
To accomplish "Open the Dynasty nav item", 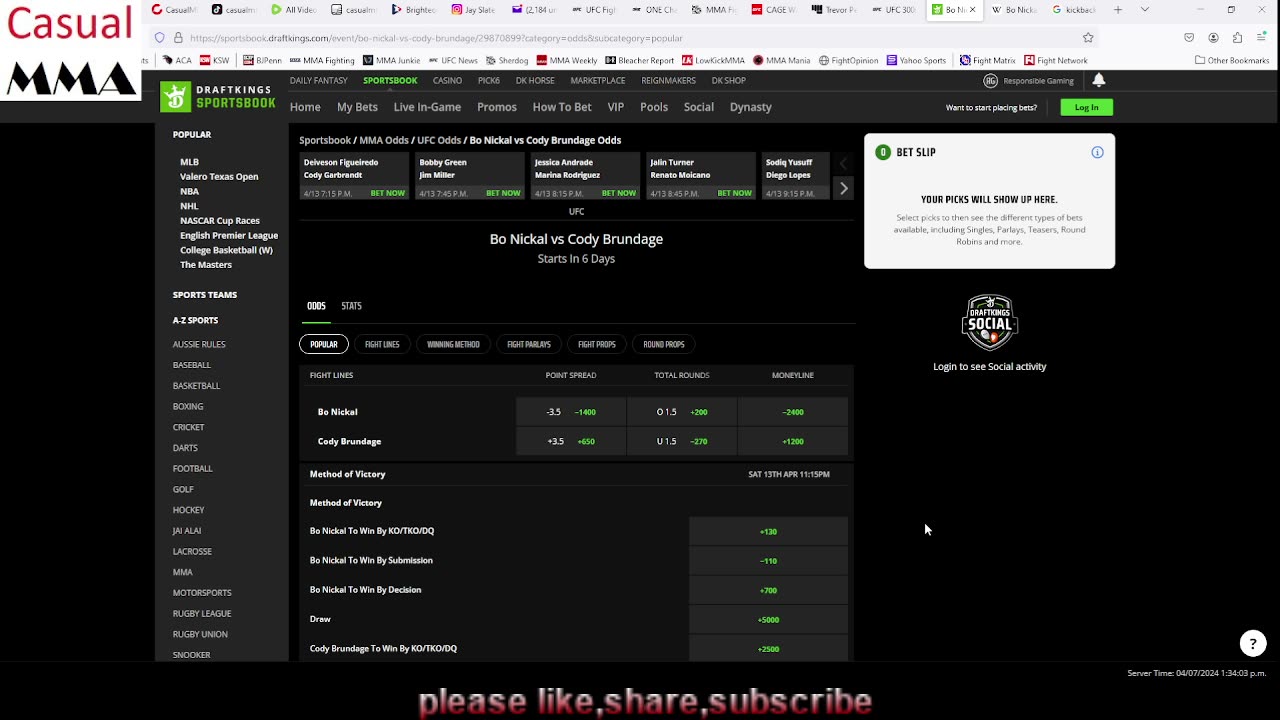I will tap(750, 107).
